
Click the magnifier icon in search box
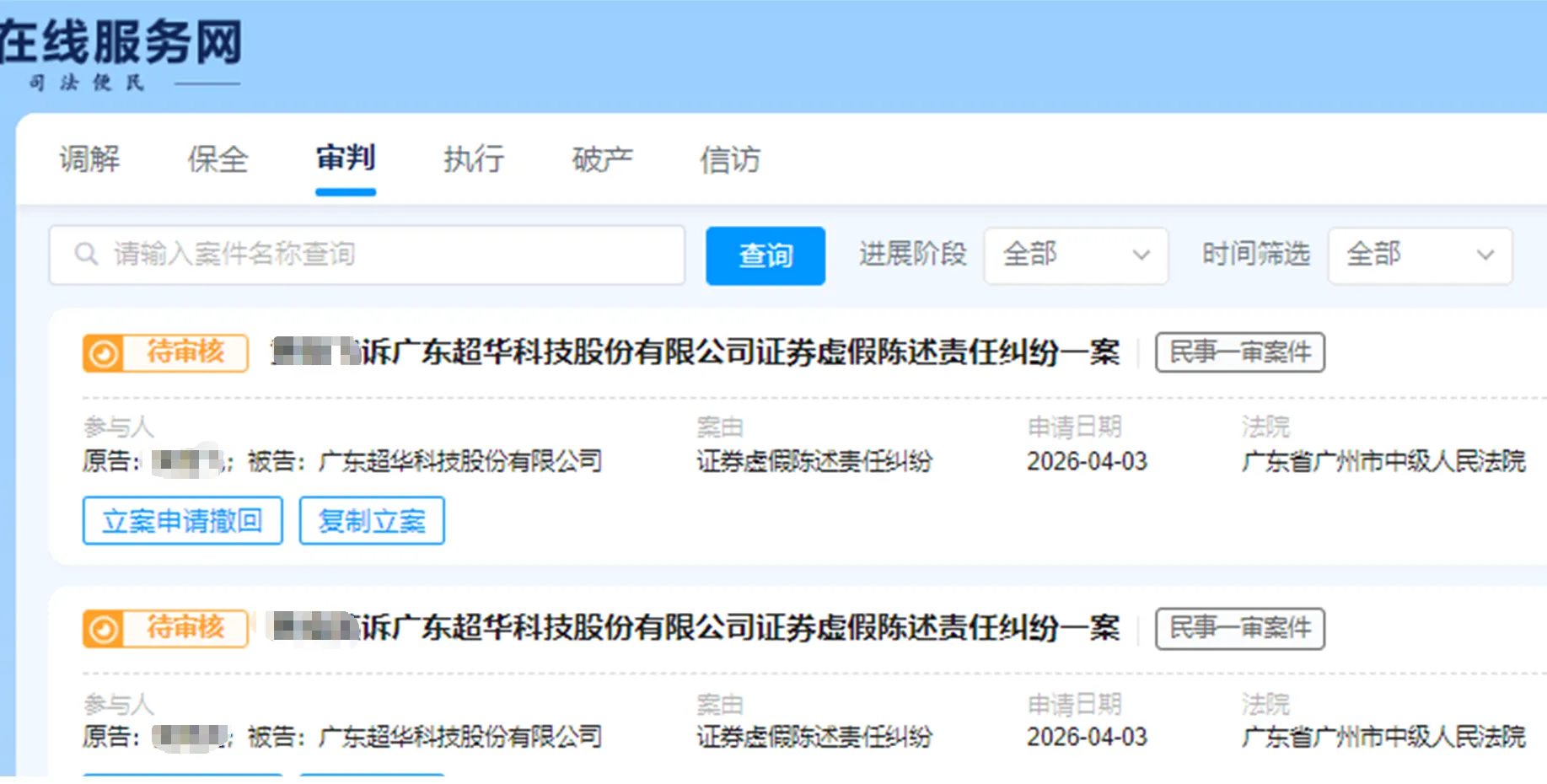87,255
